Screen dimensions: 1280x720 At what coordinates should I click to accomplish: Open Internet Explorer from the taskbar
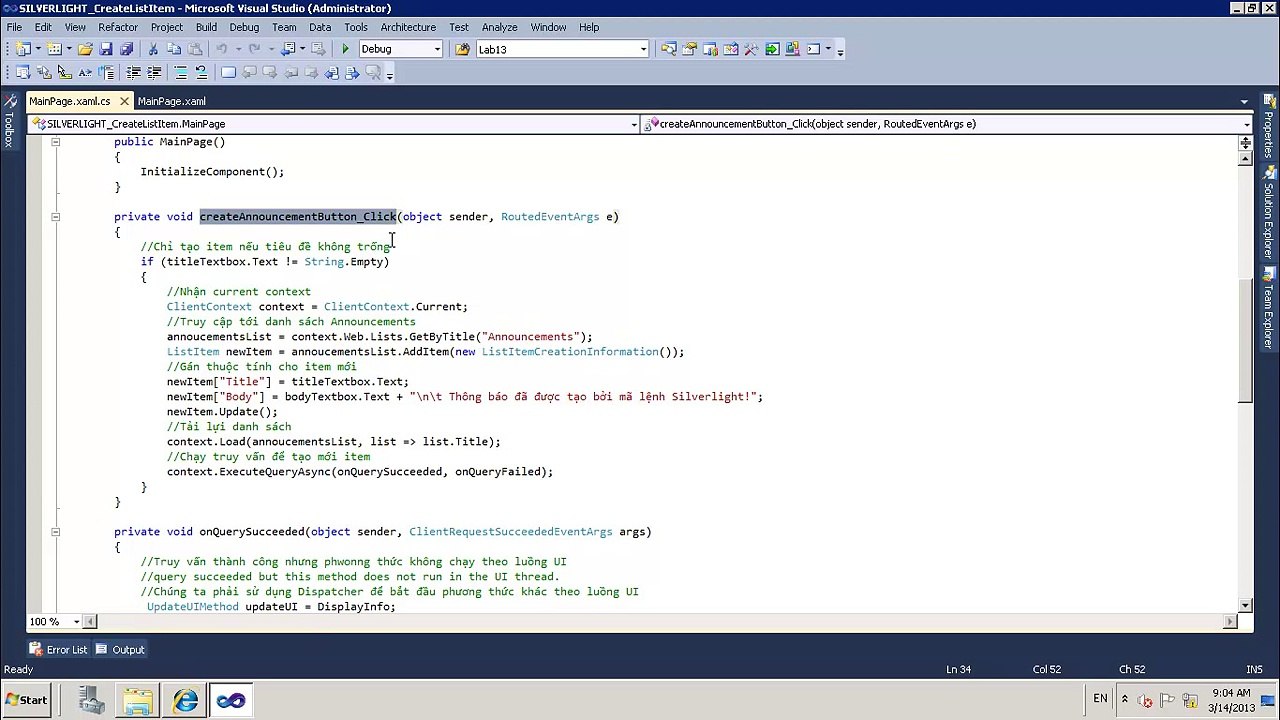pos(185,700)
